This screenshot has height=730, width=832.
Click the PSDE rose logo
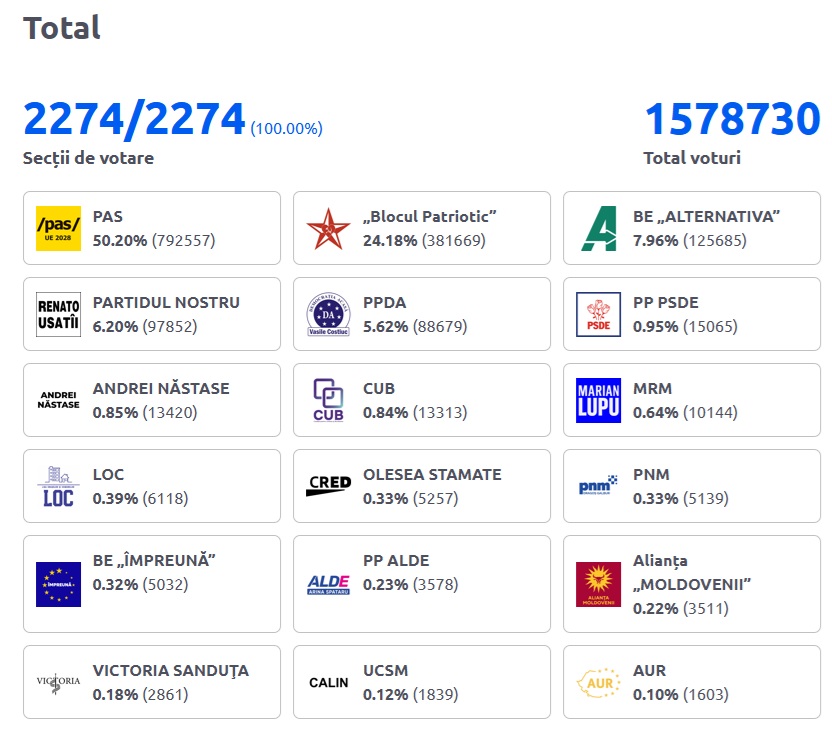[x=598, y=314]
